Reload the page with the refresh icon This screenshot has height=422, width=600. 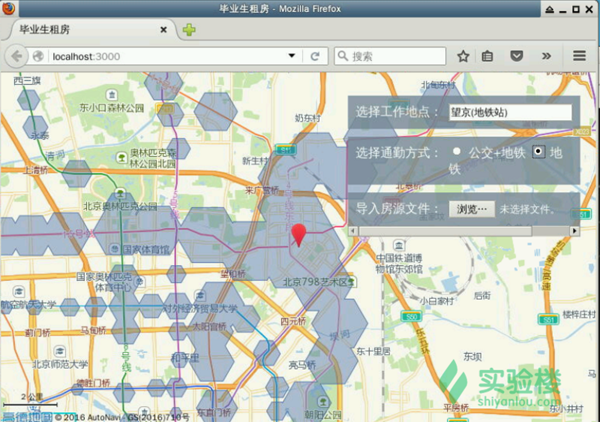point(315,57)
